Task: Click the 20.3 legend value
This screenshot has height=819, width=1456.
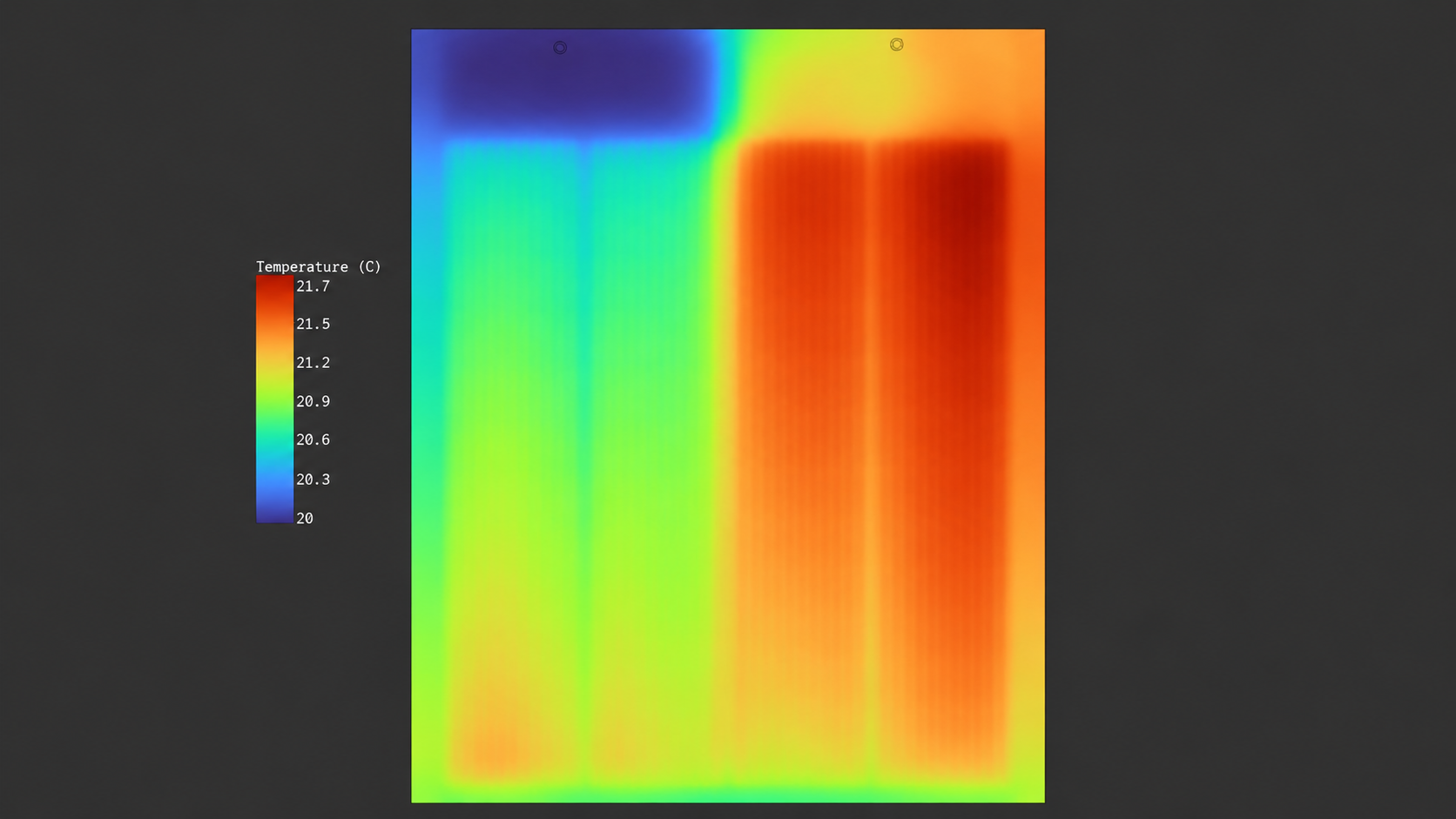Action: (313, 480)
